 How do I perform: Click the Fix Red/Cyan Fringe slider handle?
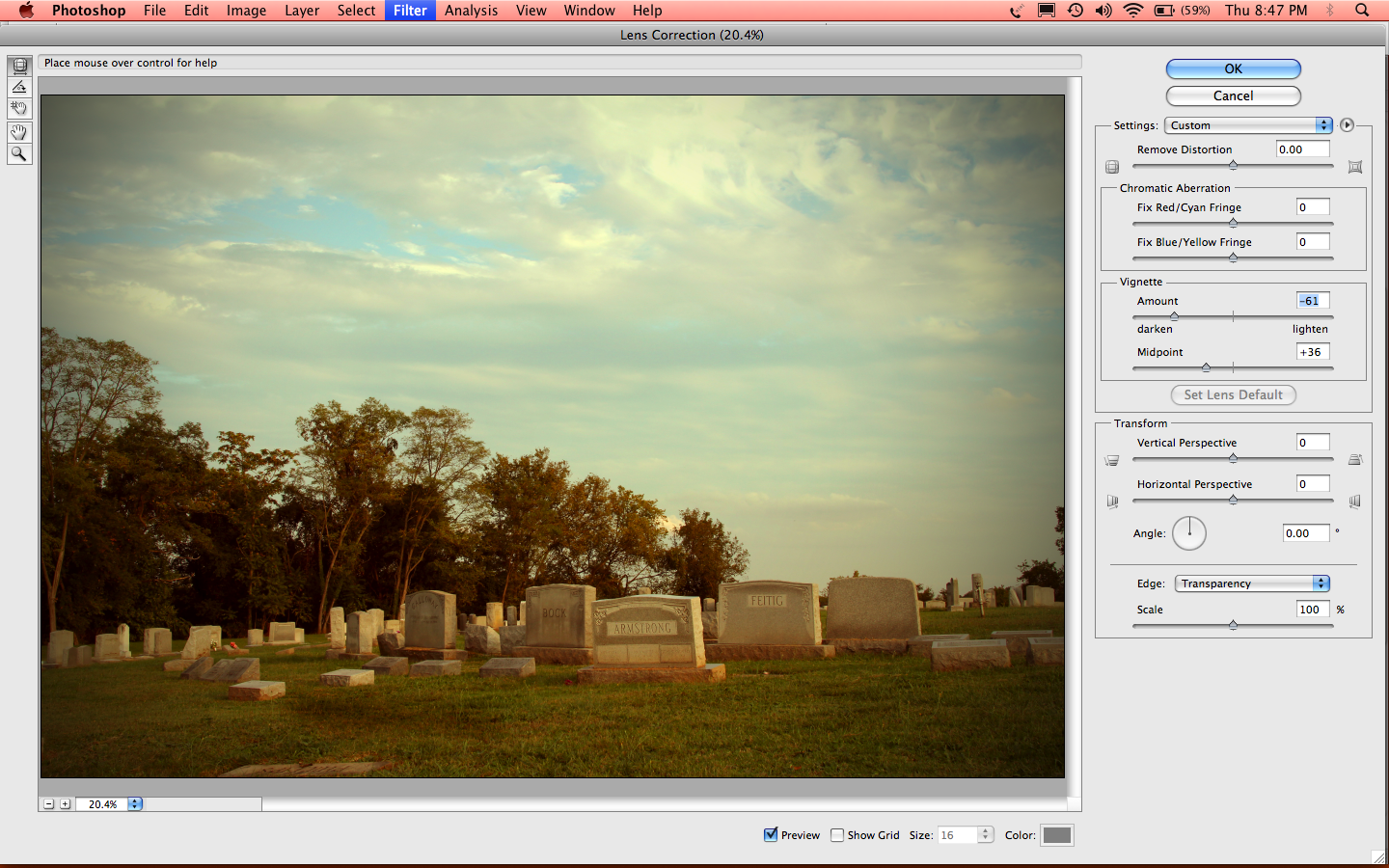coord(1233,223)
